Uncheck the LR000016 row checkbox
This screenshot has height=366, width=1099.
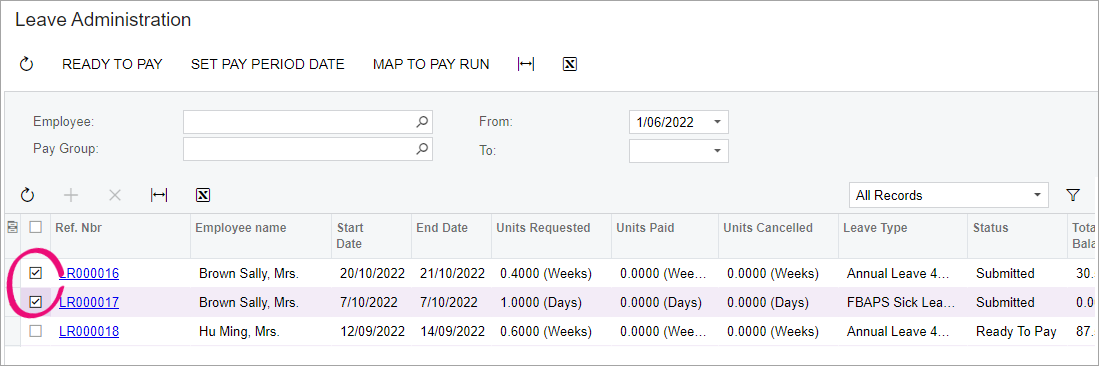pos(36,273)
